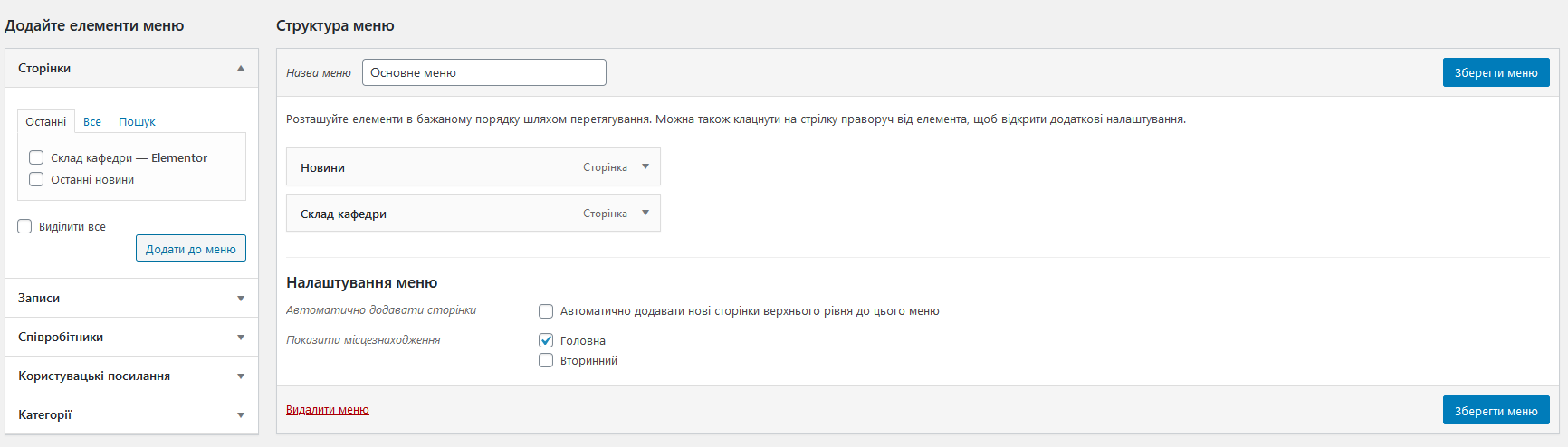
Task: Expand the Категорії section arrow
Action: coord(241,415)
